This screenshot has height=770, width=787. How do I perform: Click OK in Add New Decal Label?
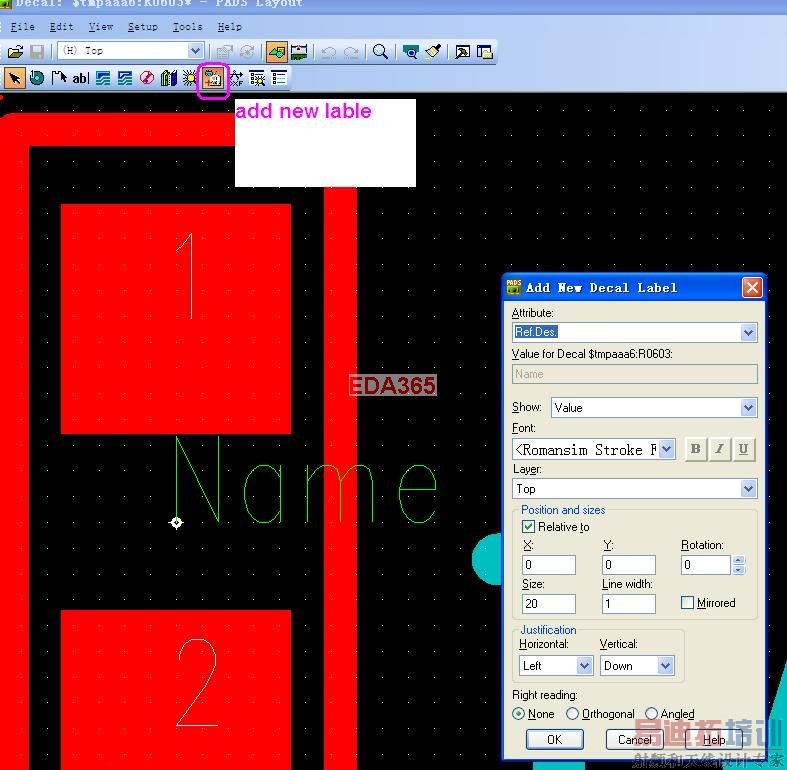[555, 739]
